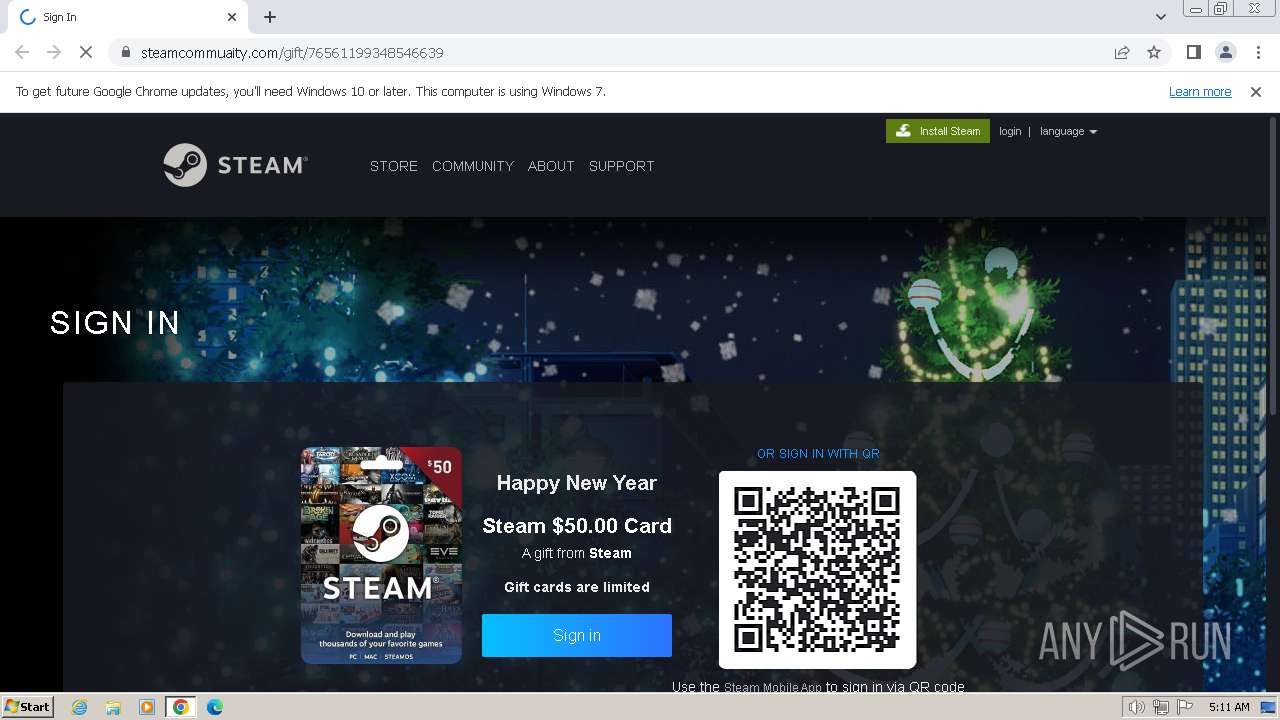Close the Sign In tab
The height and width of the screenshot is (720, 1280).
coord(232,17)
